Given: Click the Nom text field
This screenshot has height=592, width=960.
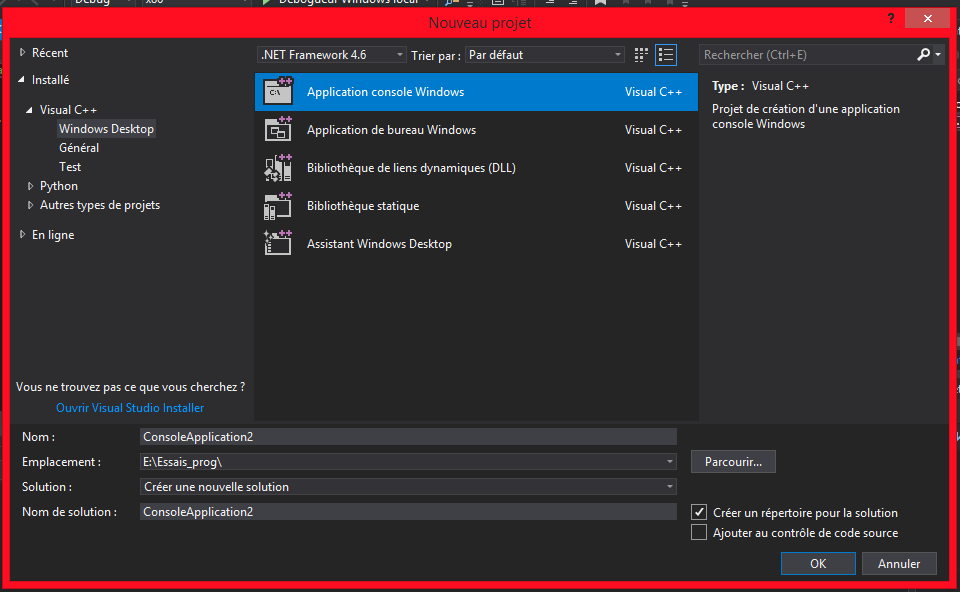Looking at the screenshot, I should point(408,437).
